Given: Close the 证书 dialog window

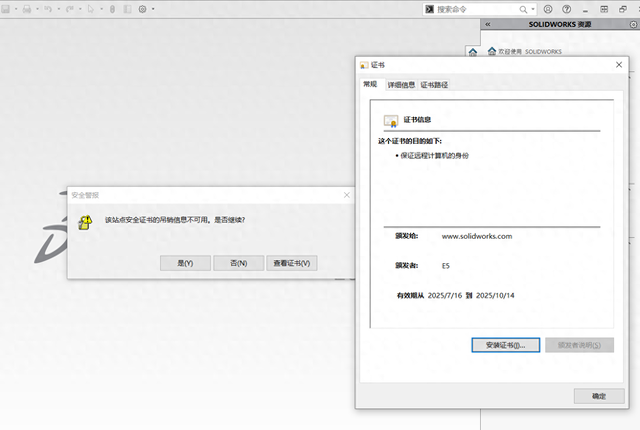Looking at the screenshot, I should coord(619,65).
